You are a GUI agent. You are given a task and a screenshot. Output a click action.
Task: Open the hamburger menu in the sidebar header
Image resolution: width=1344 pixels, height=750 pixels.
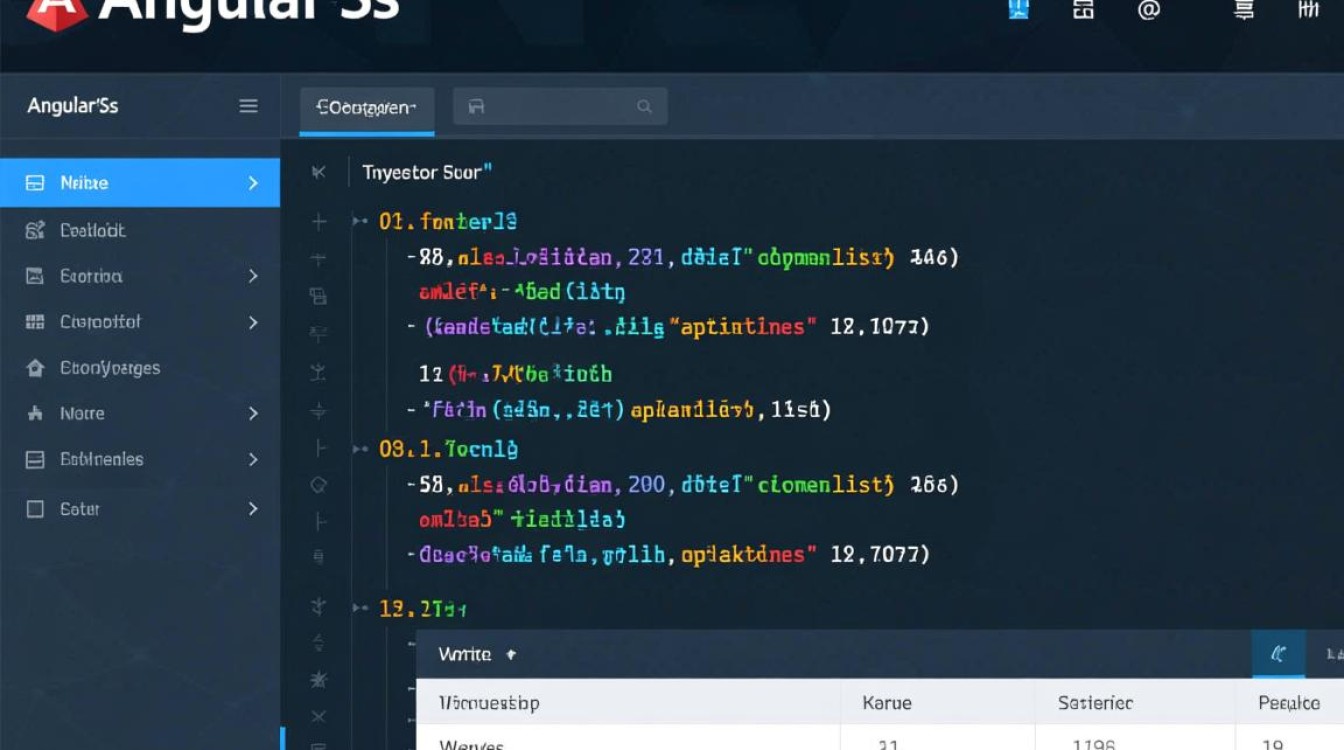click(249, 106)
